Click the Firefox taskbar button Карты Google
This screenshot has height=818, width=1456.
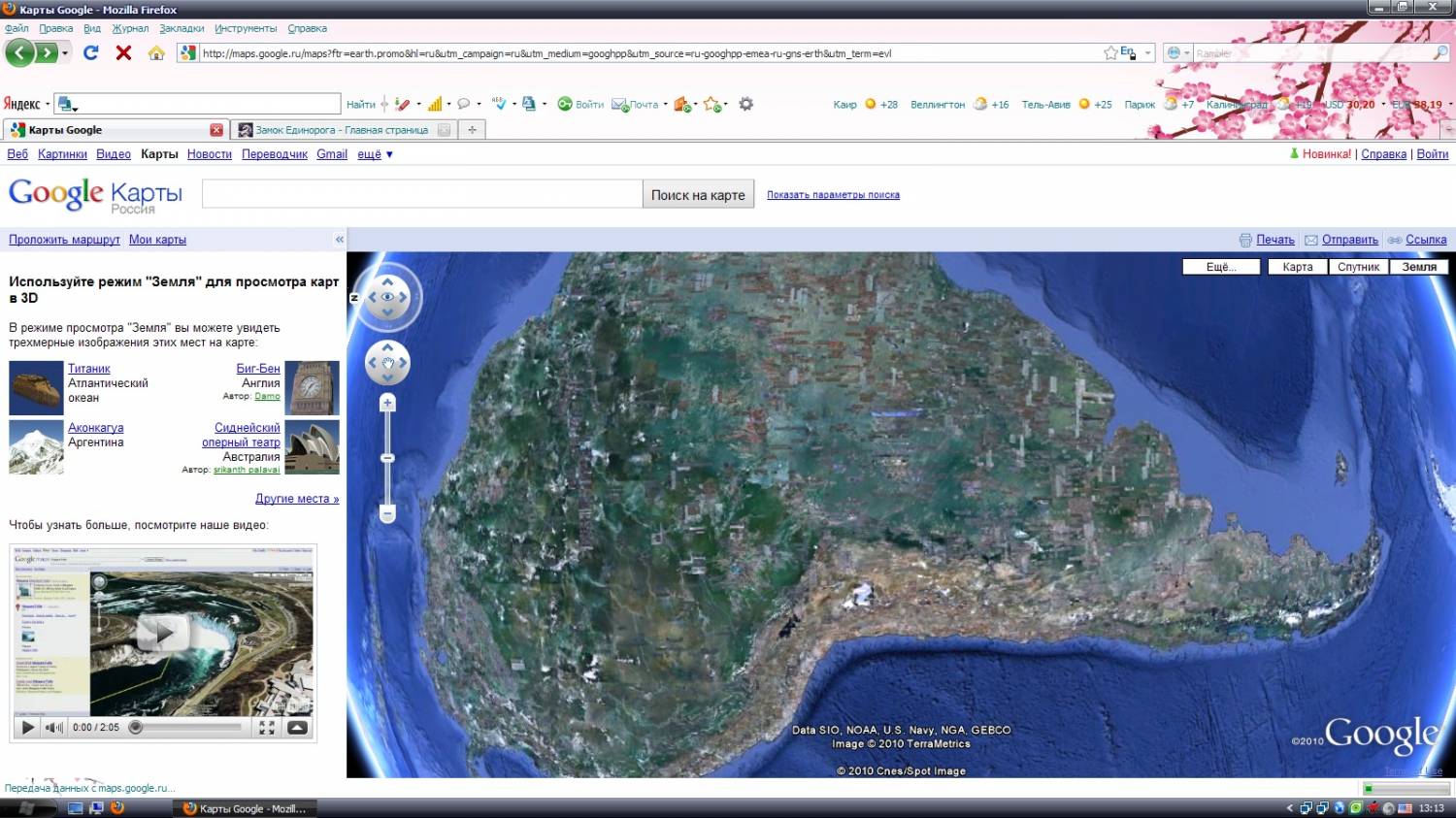(246, 808)
